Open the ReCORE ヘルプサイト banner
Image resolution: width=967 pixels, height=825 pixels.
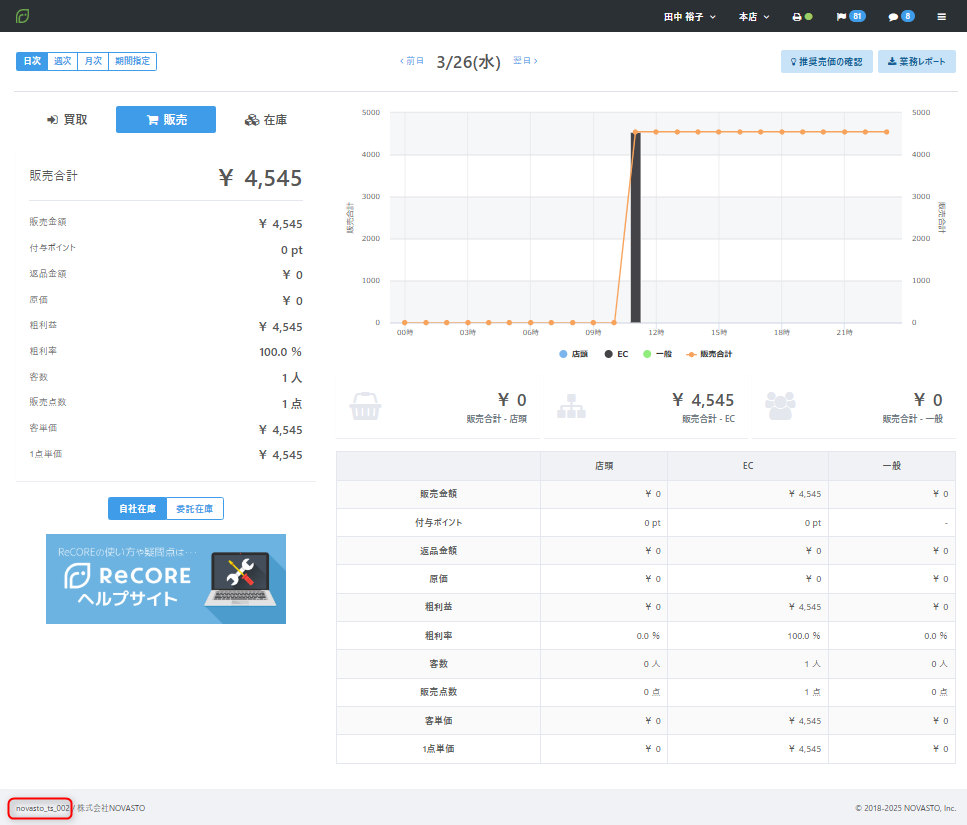coord(166,579)
